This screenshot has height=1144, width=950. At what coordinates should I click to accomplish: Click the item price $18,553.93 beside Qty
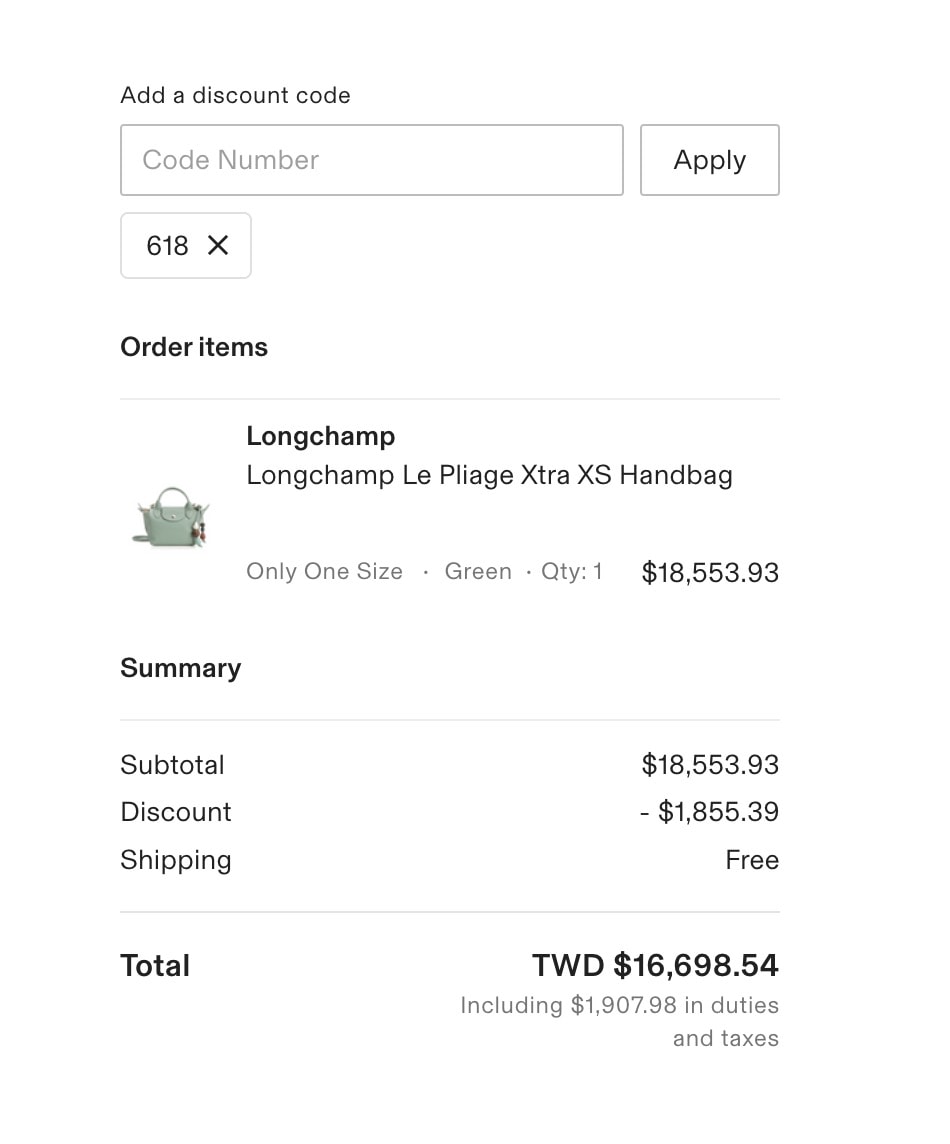point(710,572)
